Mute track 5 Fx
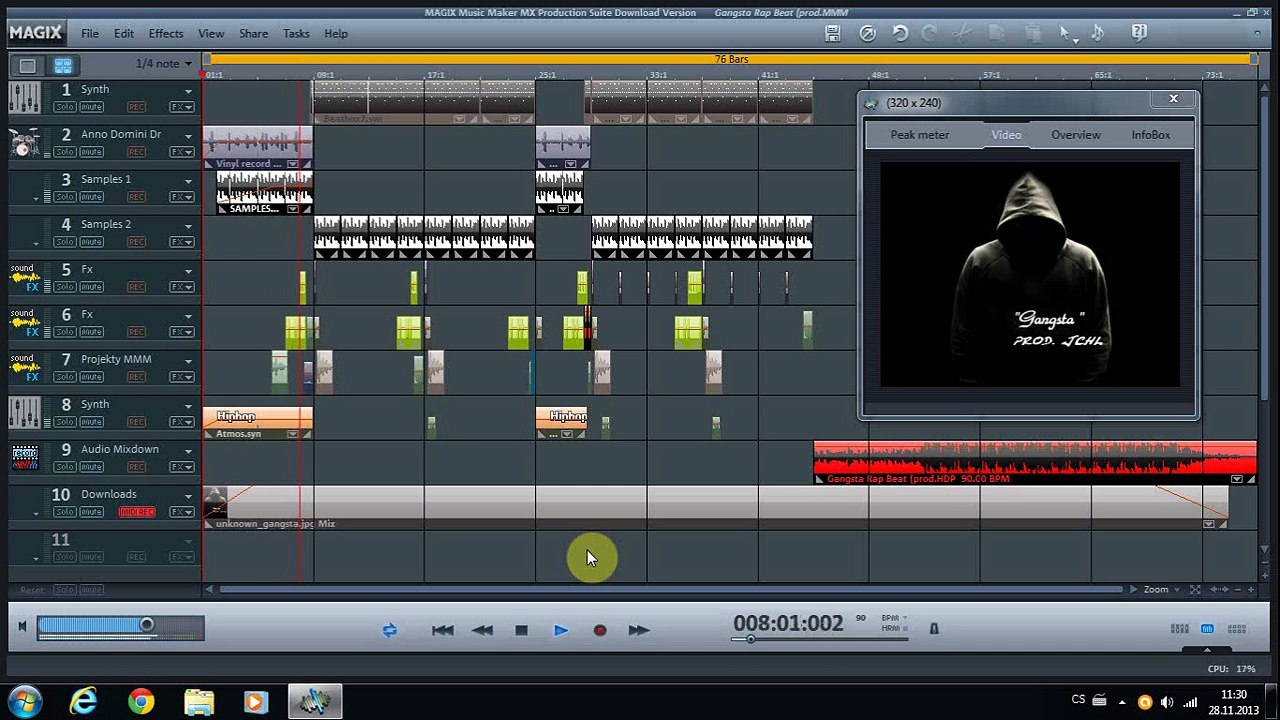The width and height of the screenshot is (1280, 720). pos(92,287)
